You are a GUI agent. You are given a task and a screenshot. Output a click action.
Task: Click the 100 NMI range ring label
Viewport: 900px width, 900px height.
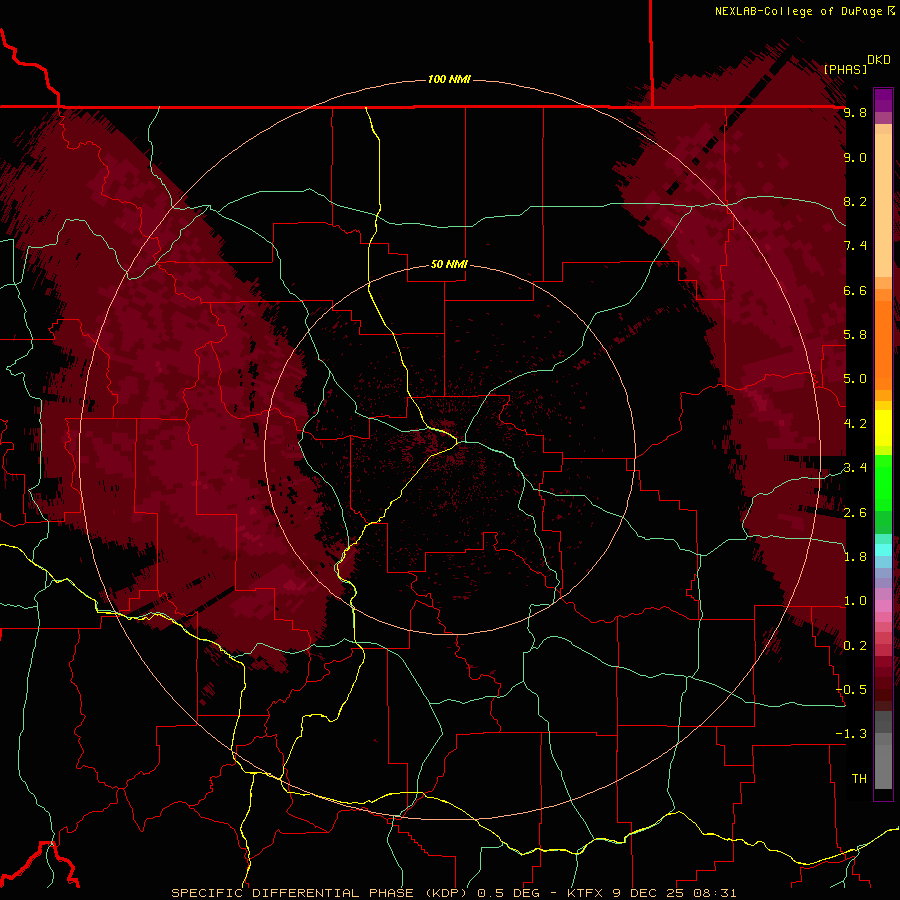[449, 79]
